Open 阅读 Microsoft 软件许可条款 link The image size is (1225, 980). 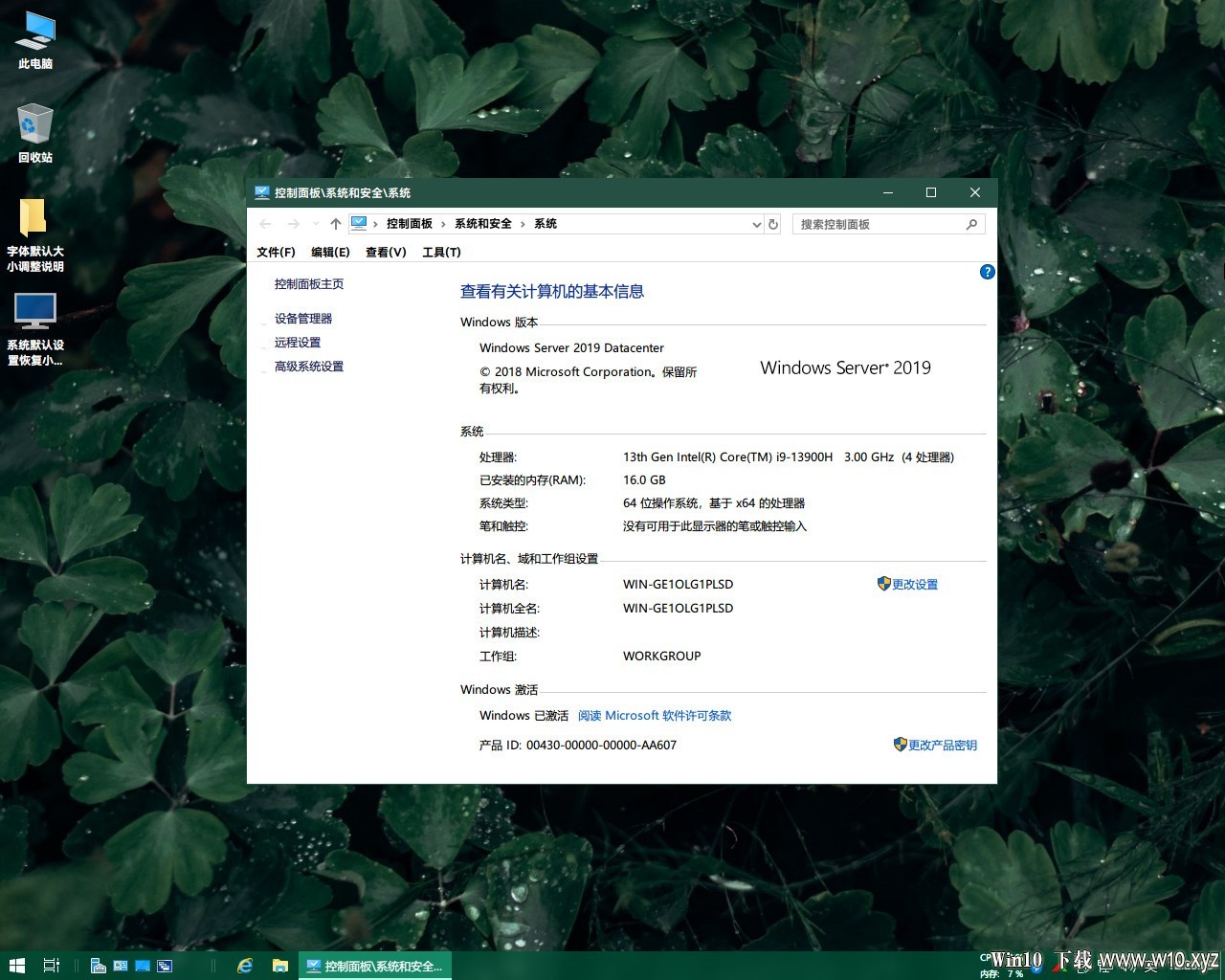[x=655, y=716]
